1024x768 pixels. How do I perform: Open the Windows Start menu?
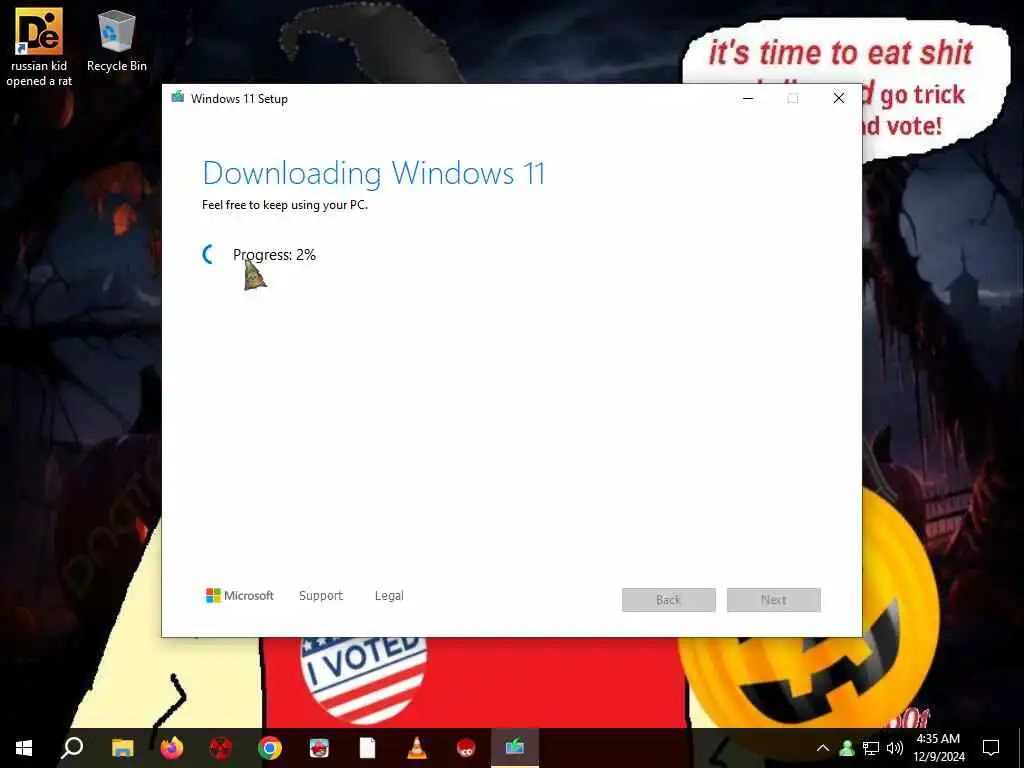[x=24, y=748]
